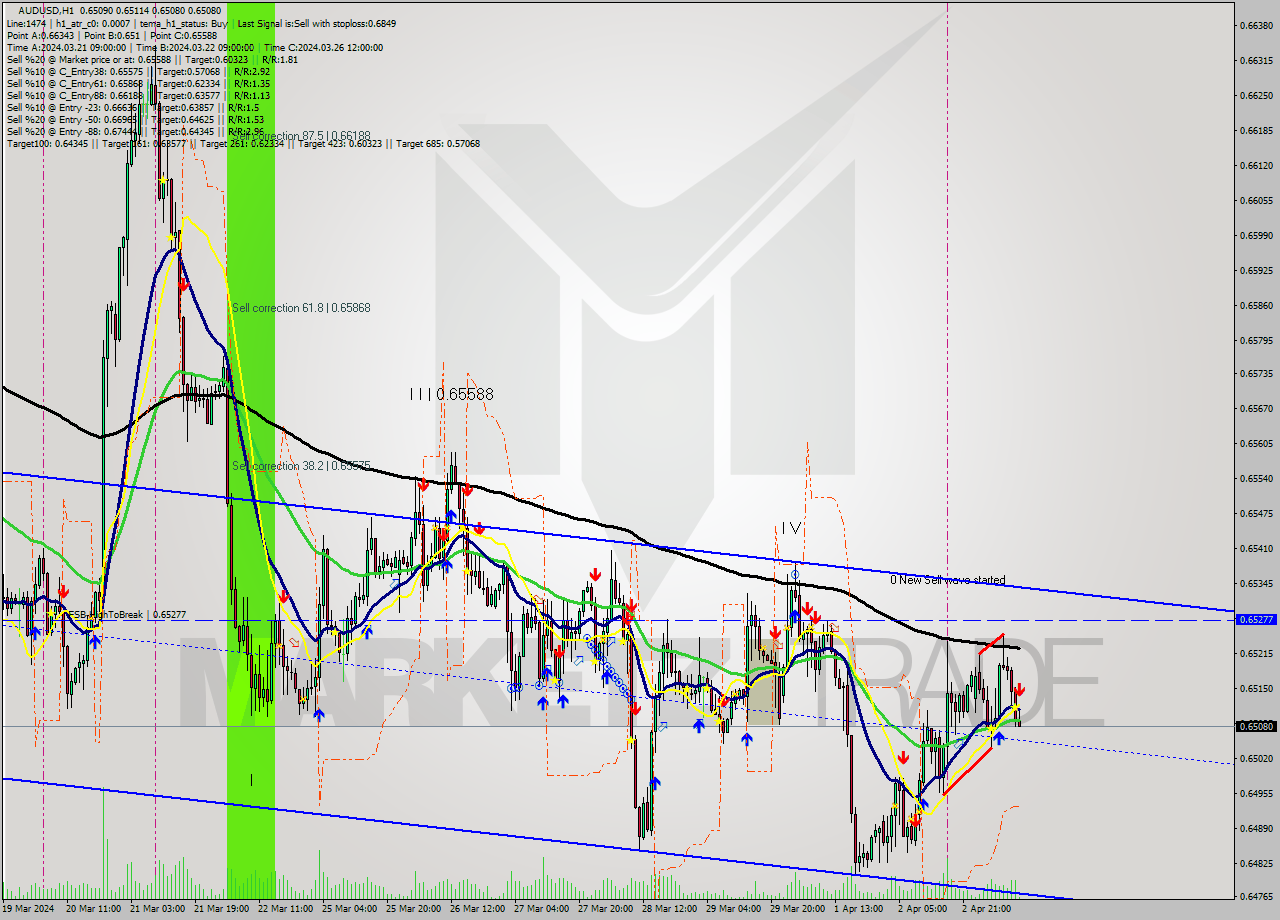The width and height of the screenshot is (1280, 920).
Task: Select the 0.66185 price axis label
Action: pyautogui.click(x=1256, y=130)
